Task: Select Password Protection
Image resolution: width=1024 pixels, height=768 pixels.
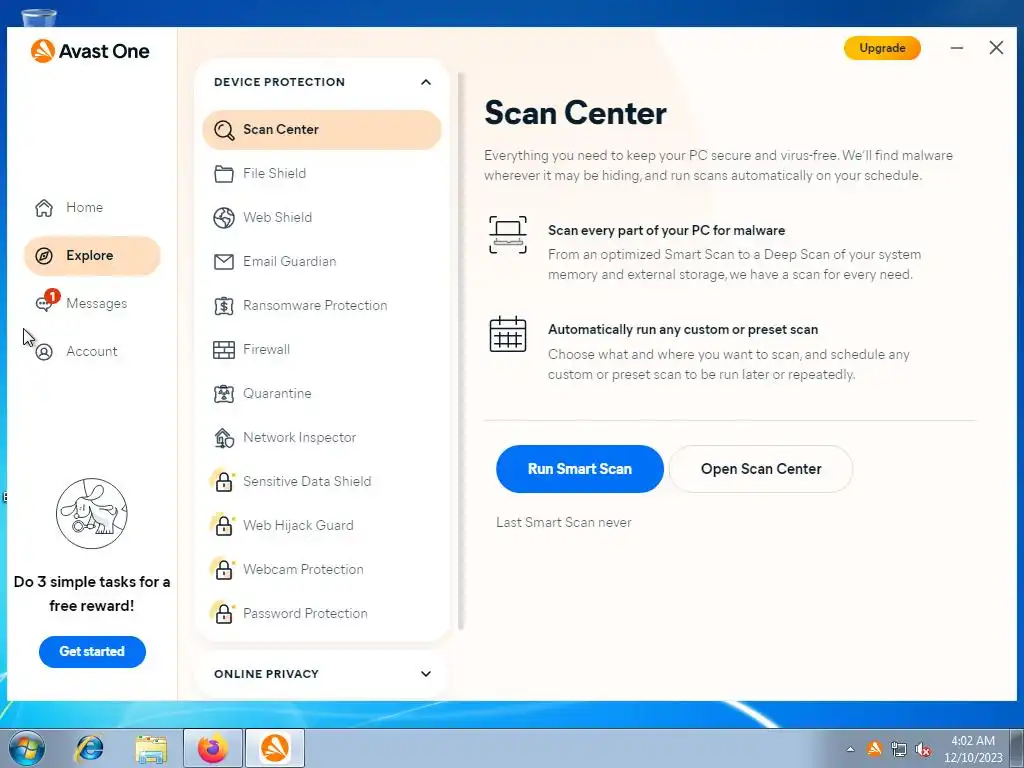Action: 322,614
